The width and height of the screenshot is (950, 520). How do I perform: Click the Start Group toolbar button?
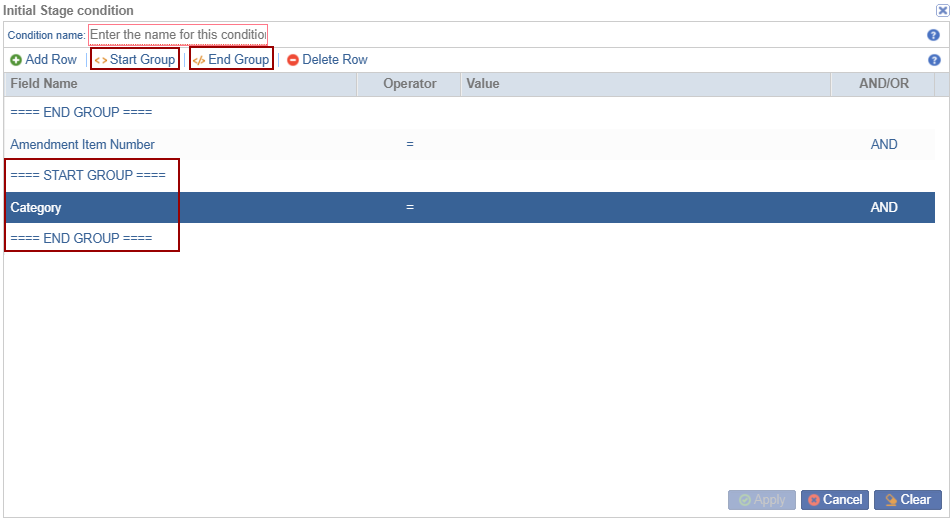tap(135, 60)
